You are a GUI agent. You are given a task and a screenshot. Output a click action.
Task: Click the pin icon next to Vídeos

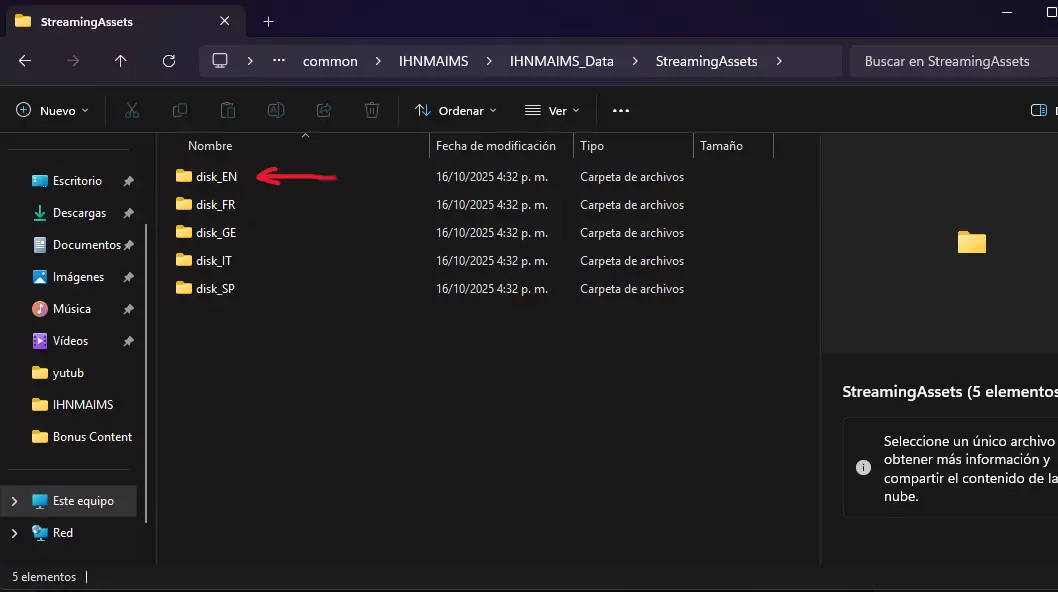click(x=128, y=342)
